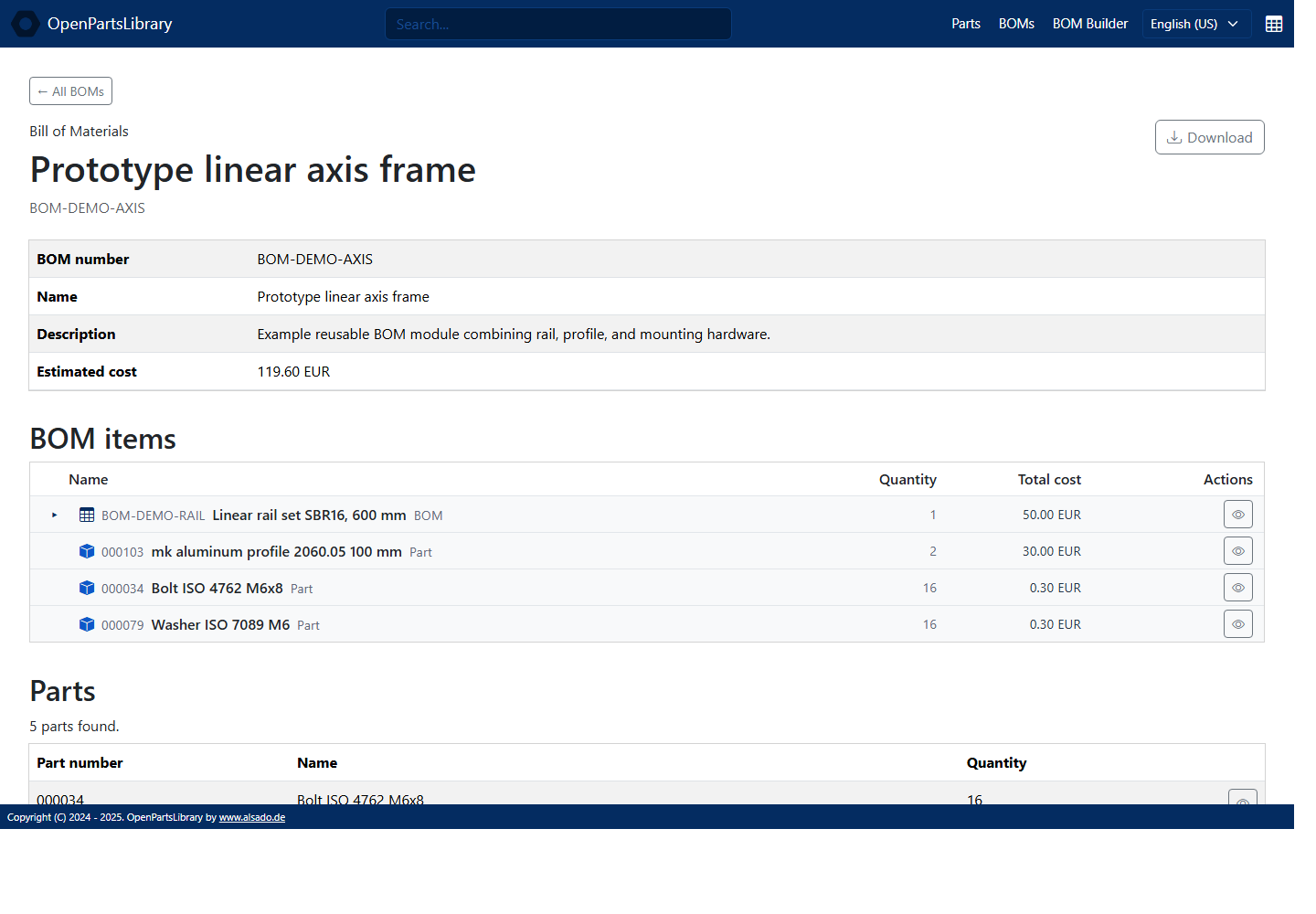This screenshot has height=914, width=1316.
Task: Select the 50.00 EUR total cost cell
Action: coord(1051,515)
